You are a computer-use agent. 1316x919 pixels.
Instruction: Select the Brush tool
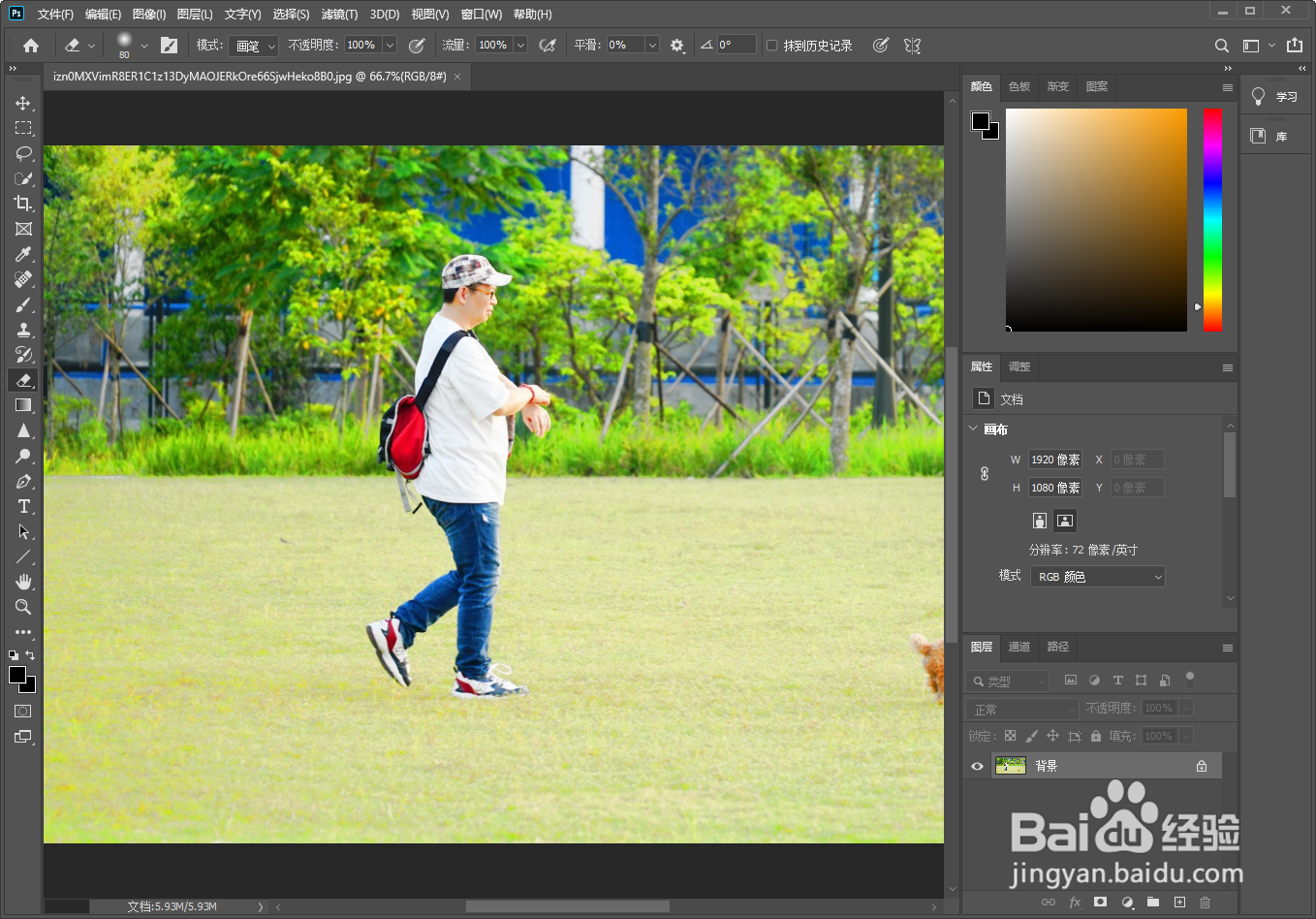click(23, 304)
